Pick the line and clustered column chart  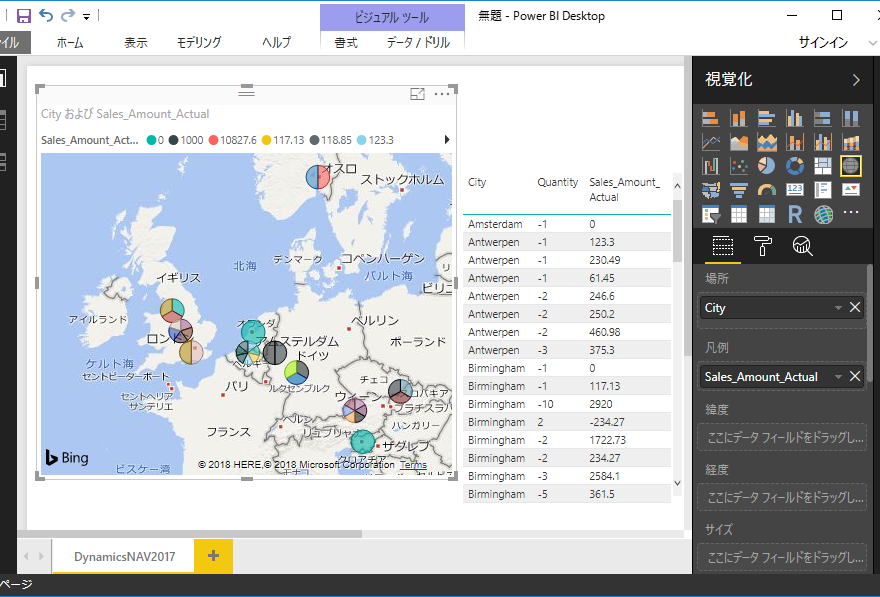823,143
